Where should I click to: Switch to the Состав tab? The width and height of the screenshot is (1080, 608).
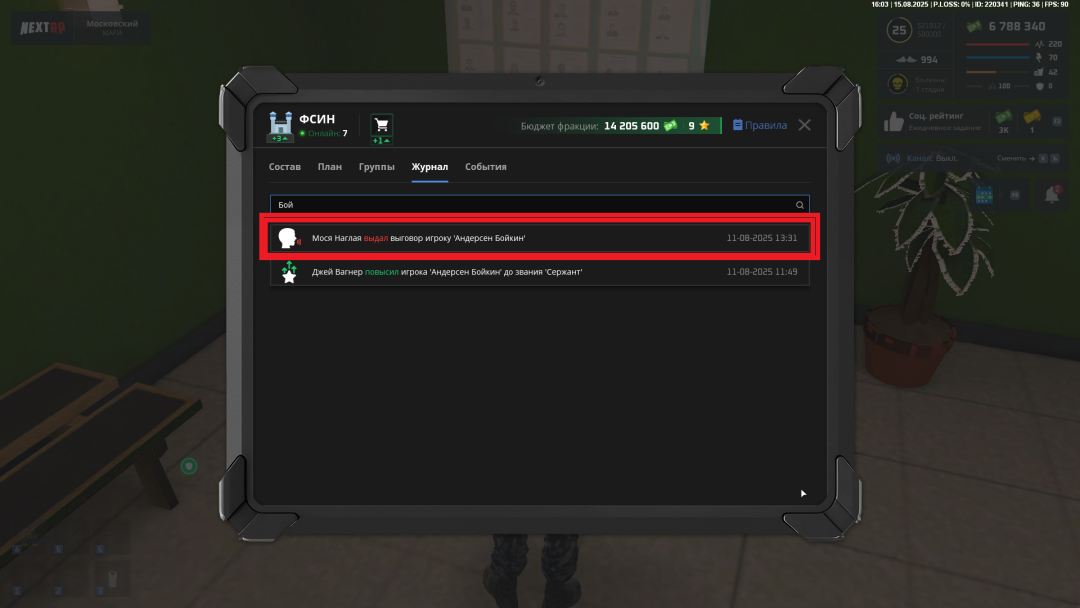click(x=284, y=167)
